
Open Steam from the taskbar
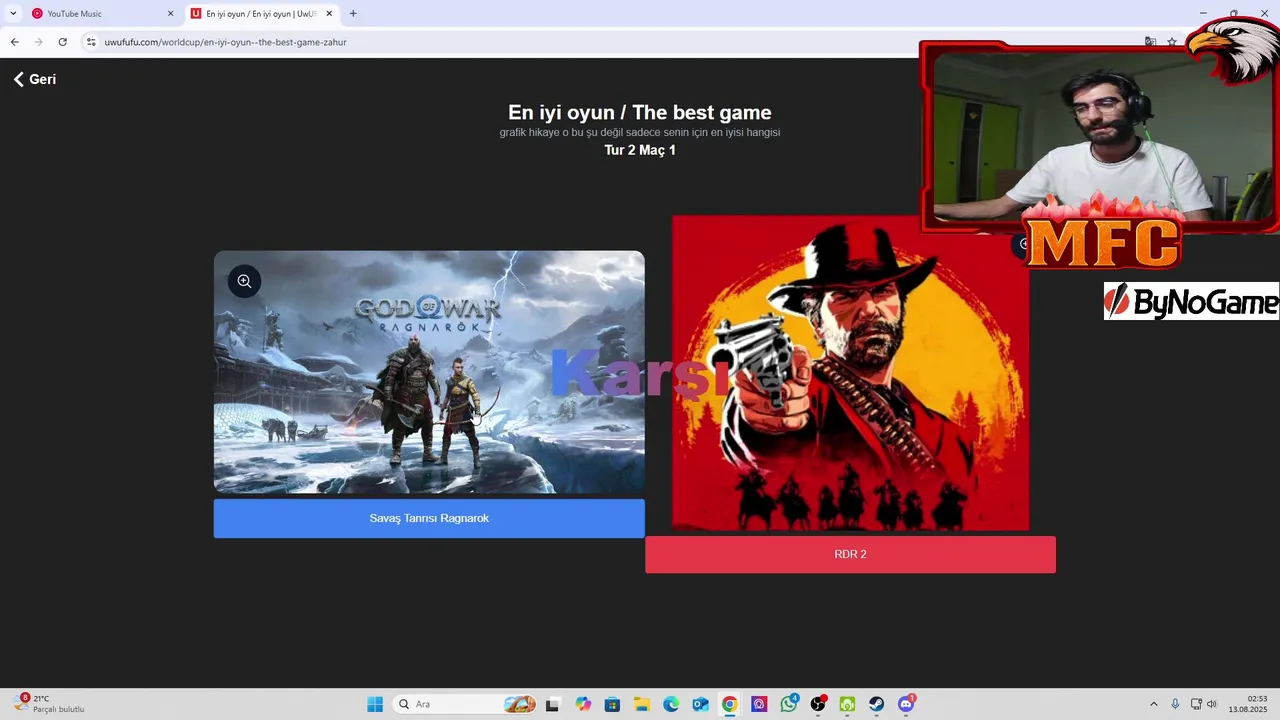click(877, 704)
